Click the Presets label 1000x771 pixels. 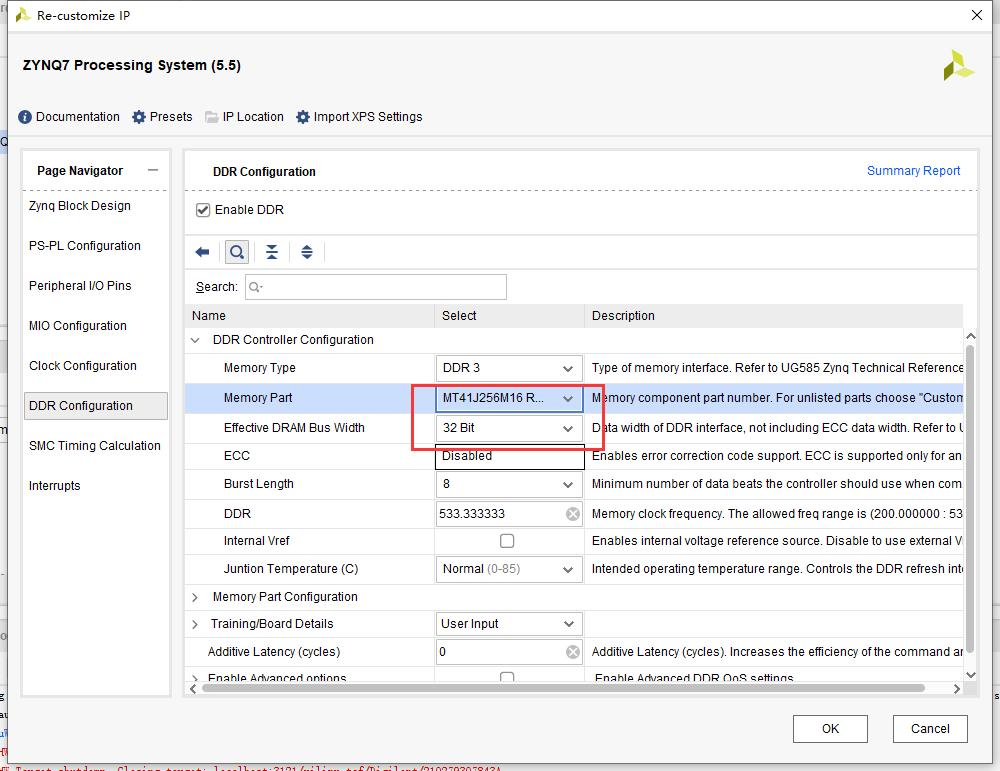tap(171, 117)
